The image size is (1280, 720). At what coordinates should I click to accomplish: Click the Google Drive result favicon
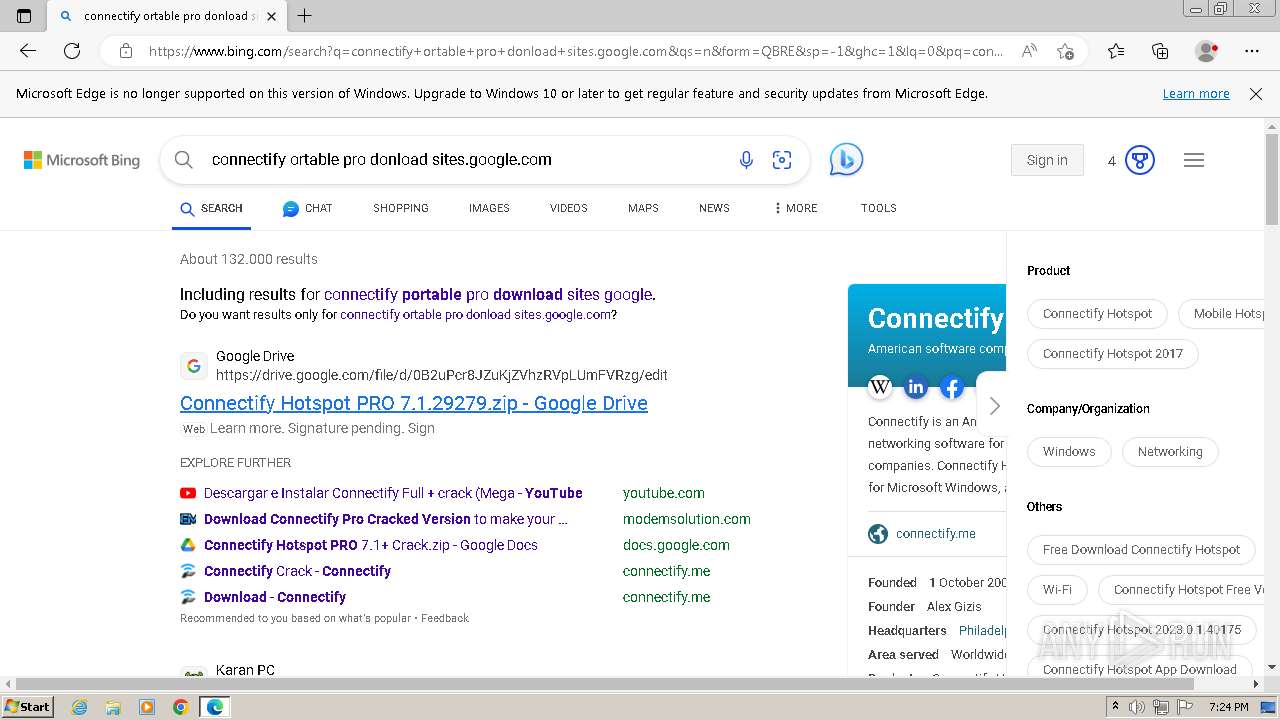[194, 366]
